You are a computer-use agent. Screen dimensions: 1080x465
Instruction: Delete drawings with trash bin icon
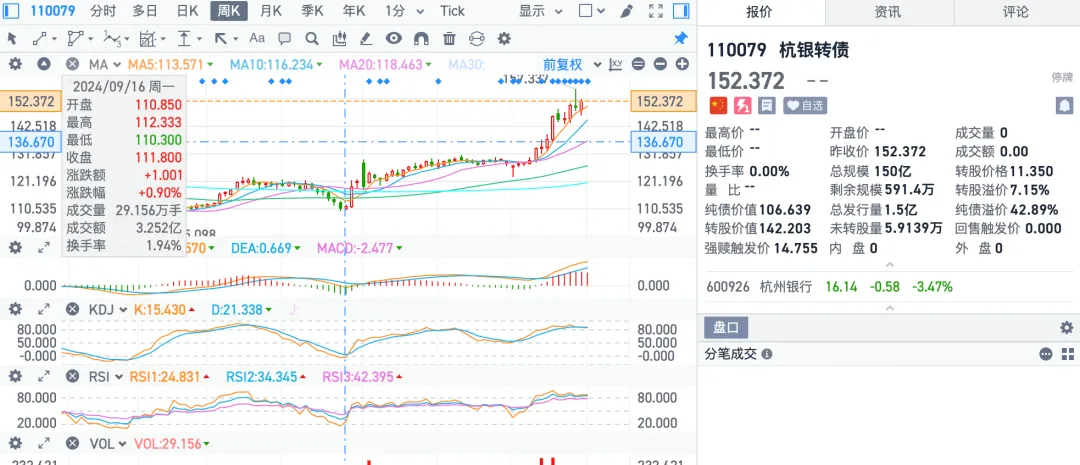tap(449, 39)
